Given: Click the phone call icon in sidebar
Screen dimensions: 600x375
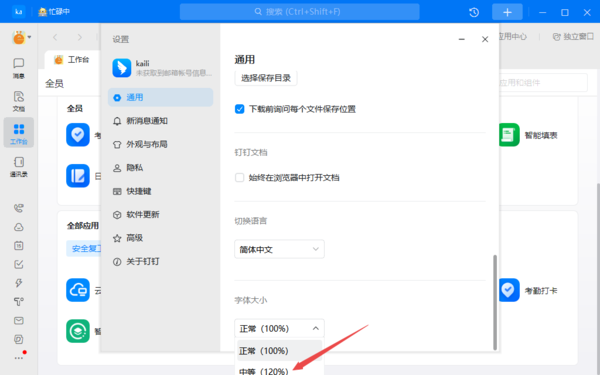Looking at the screenshot, I should [18, 208].
